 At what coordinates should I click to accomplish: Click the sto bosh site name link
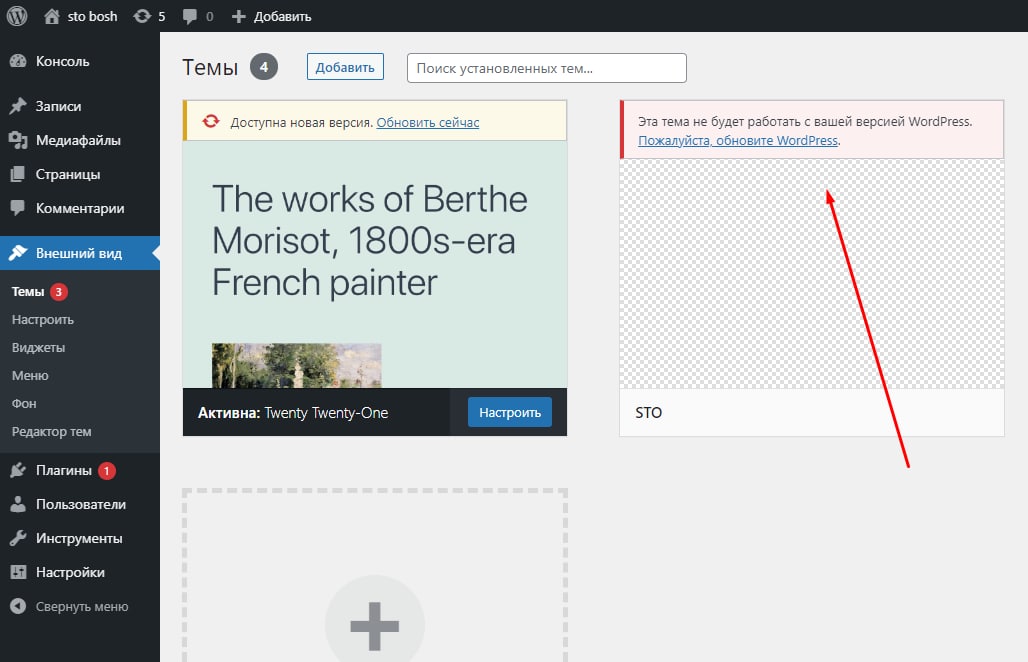(x=92, y=16)
